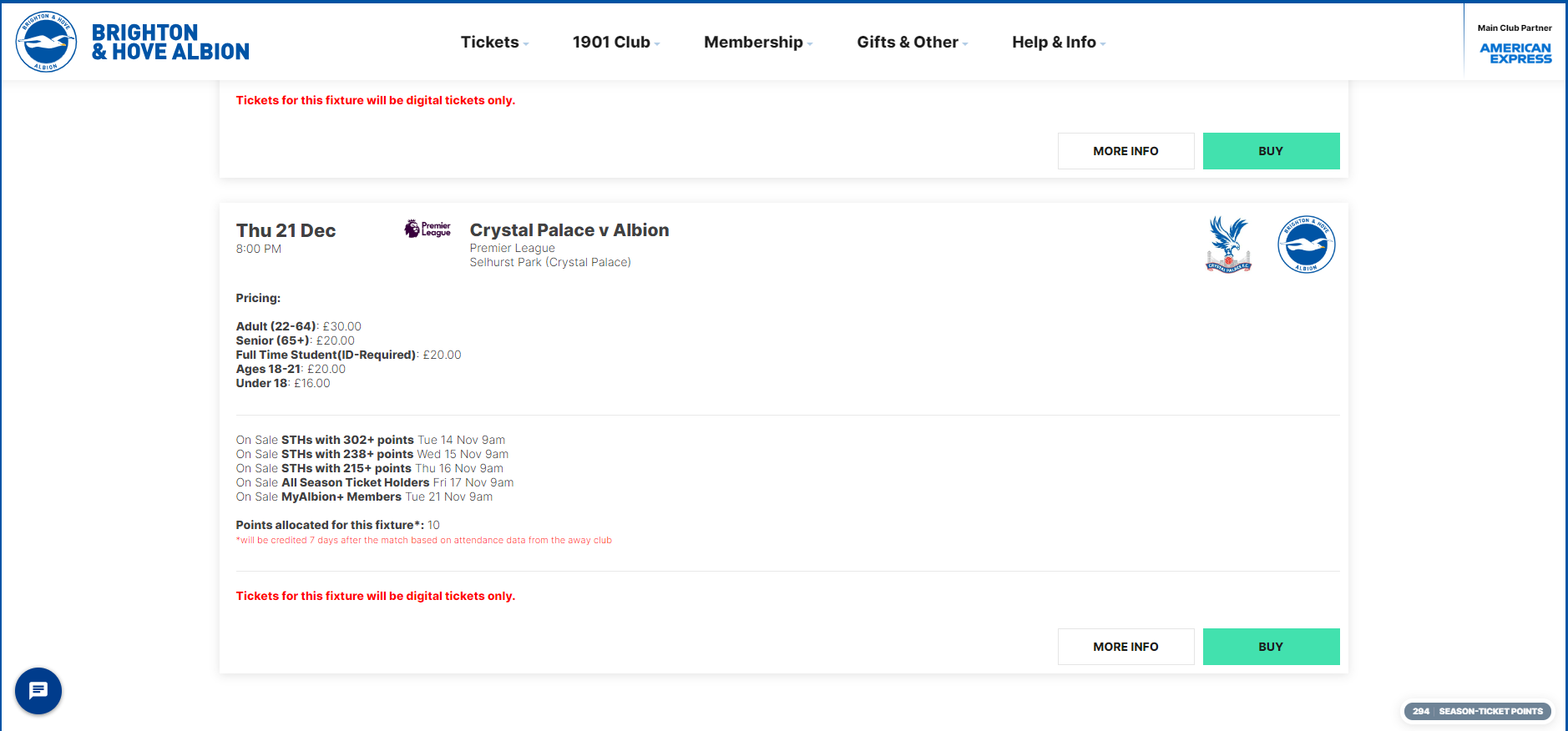Screen dimensions: 1568x731
Task: Click the Premier League lion logo
Action: [427, 229]
